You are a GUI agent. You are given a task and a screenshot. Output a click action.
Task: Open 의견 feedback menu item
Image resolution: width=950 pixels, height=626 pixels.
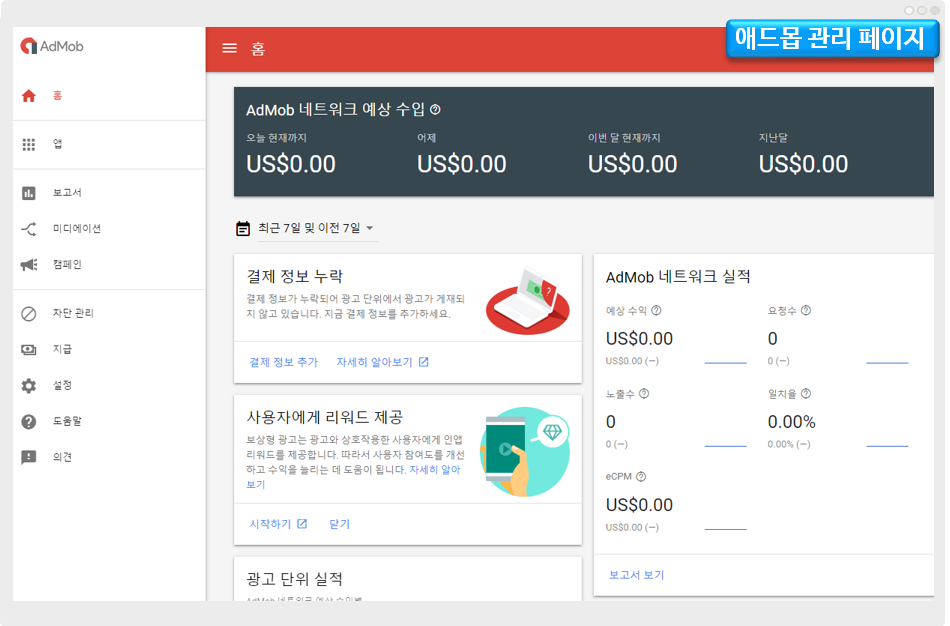(62, 457)
